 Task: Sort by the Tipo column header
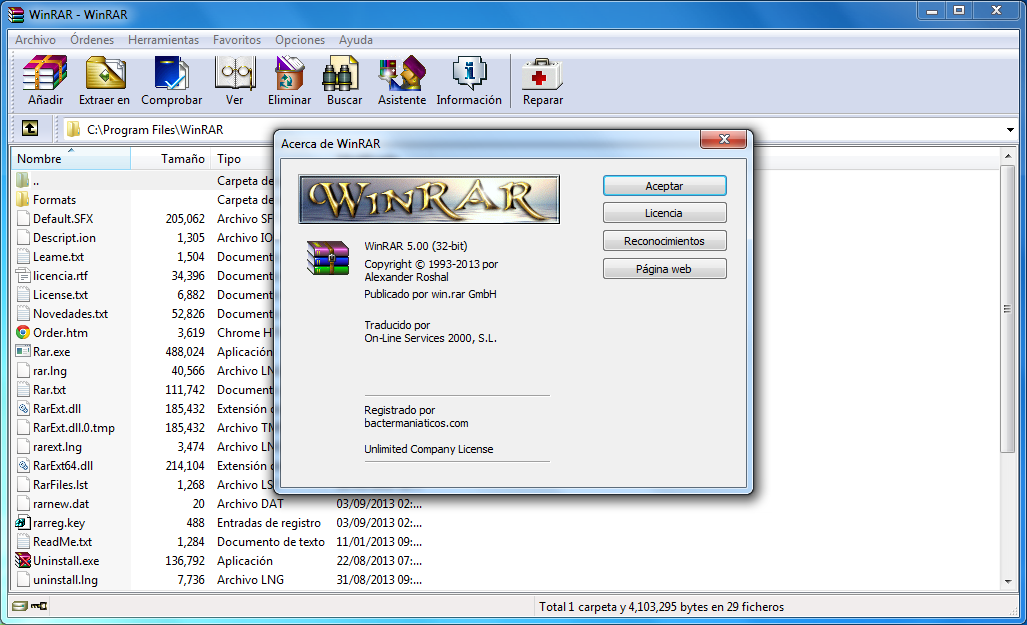click(x=242, y=158)
